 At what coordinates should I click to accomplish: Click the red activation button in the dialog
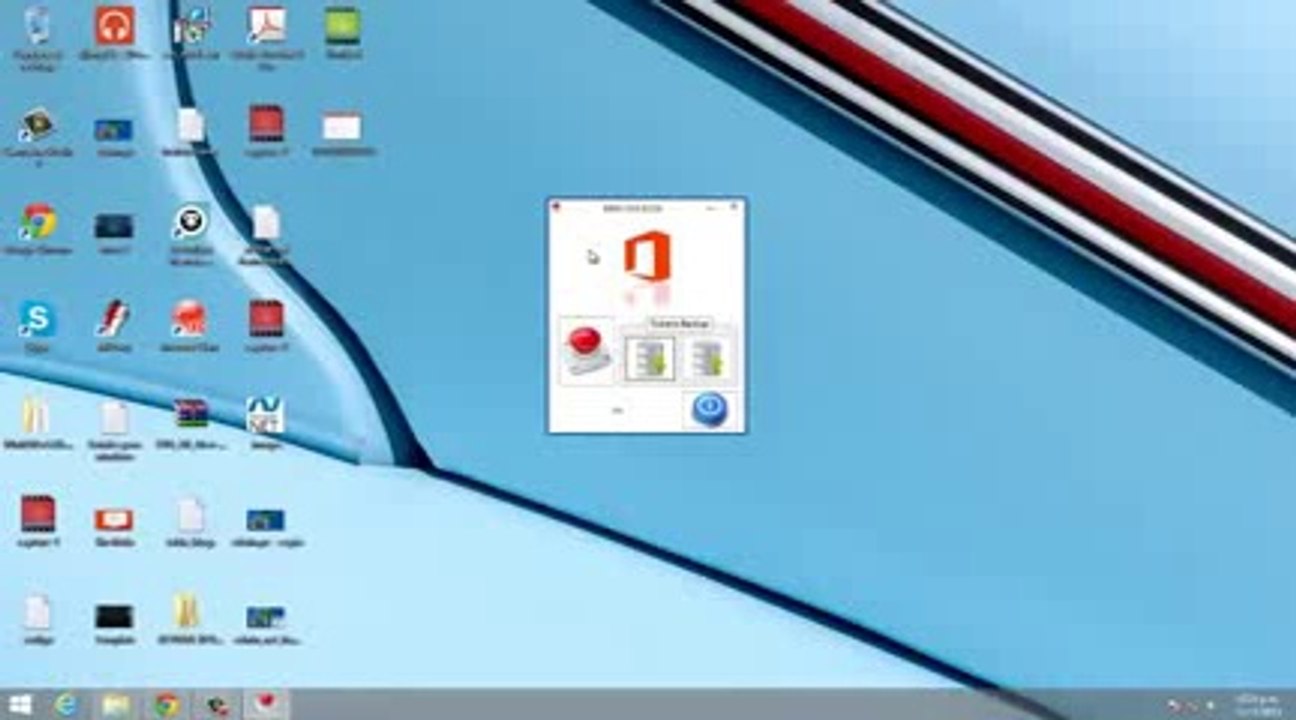click(585, 350)
